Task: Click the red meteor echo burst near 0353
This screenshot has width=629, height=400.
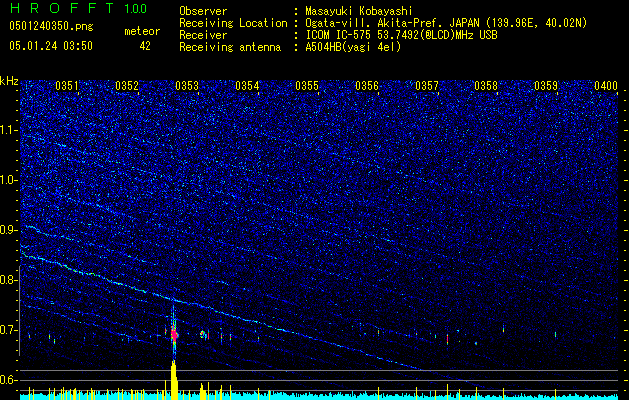Action: pos(174,334)
